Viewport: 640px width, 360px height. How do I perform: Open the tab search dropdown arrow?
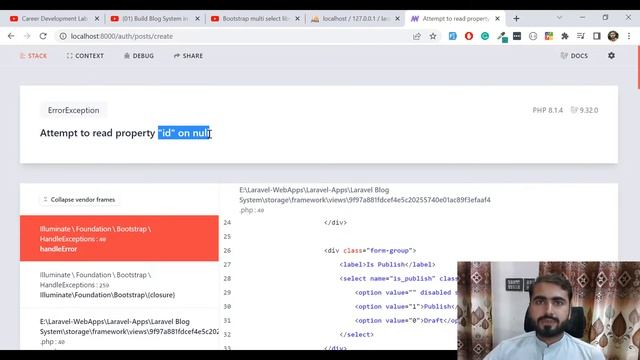tap(559, 18)
